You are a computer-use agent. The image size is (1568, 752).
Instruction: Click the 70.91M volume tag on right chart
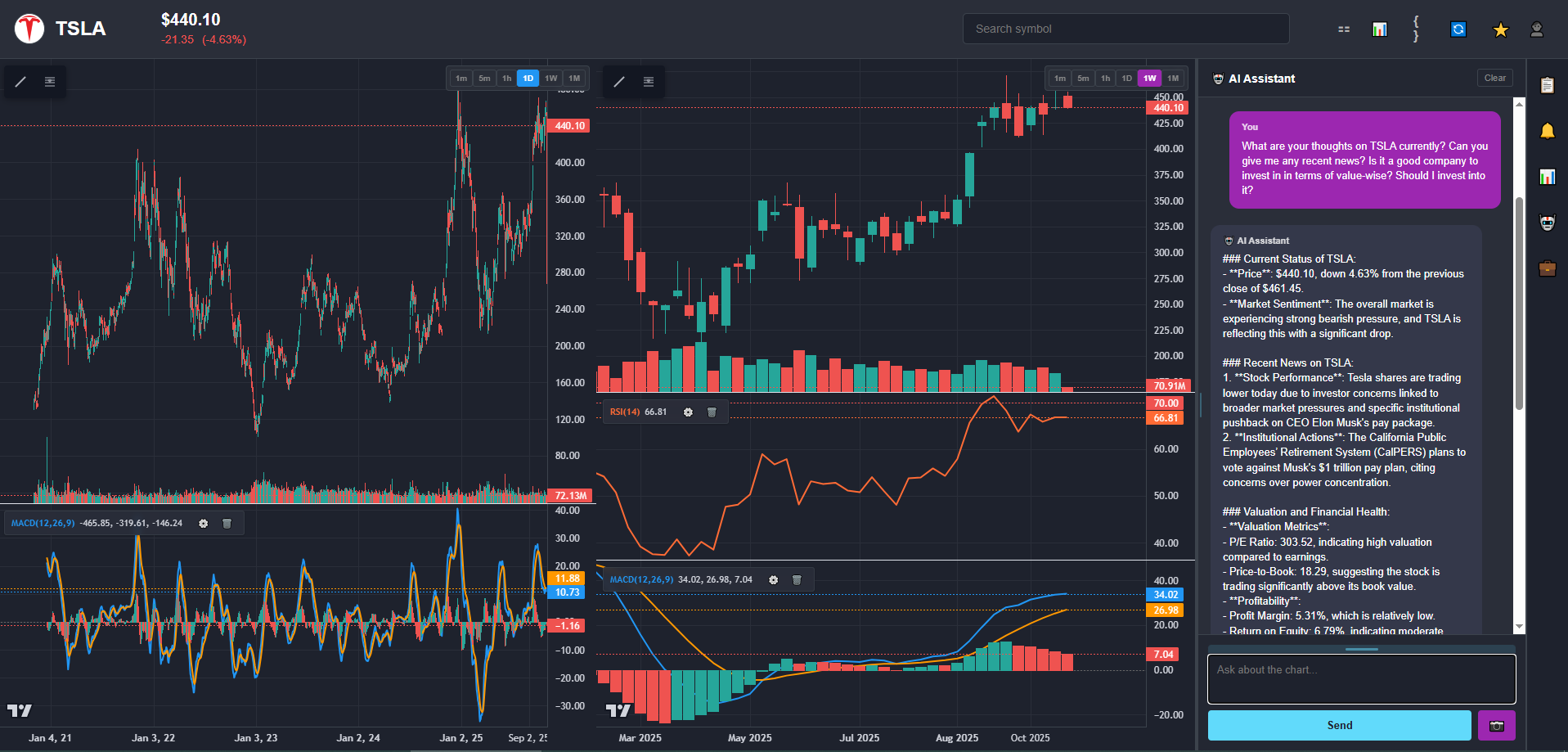pyautogui.click(x=1170, y=385)
